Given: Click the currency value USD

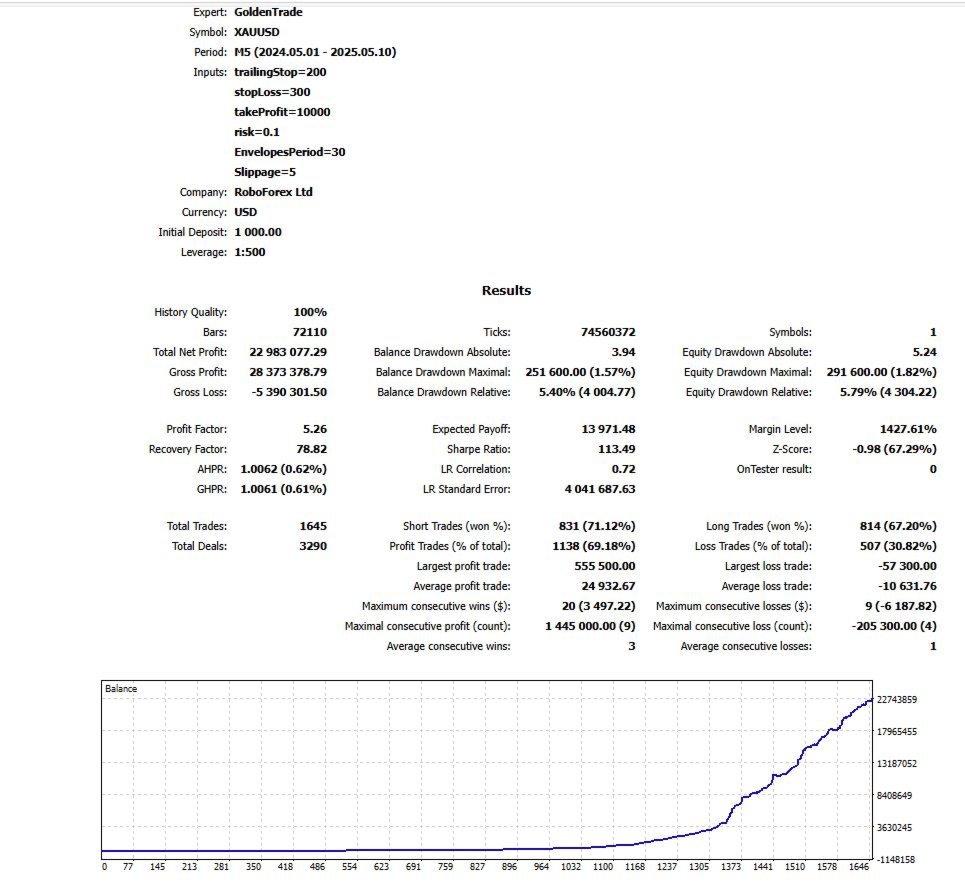Looking at the screenshot, I should point(246,212).
